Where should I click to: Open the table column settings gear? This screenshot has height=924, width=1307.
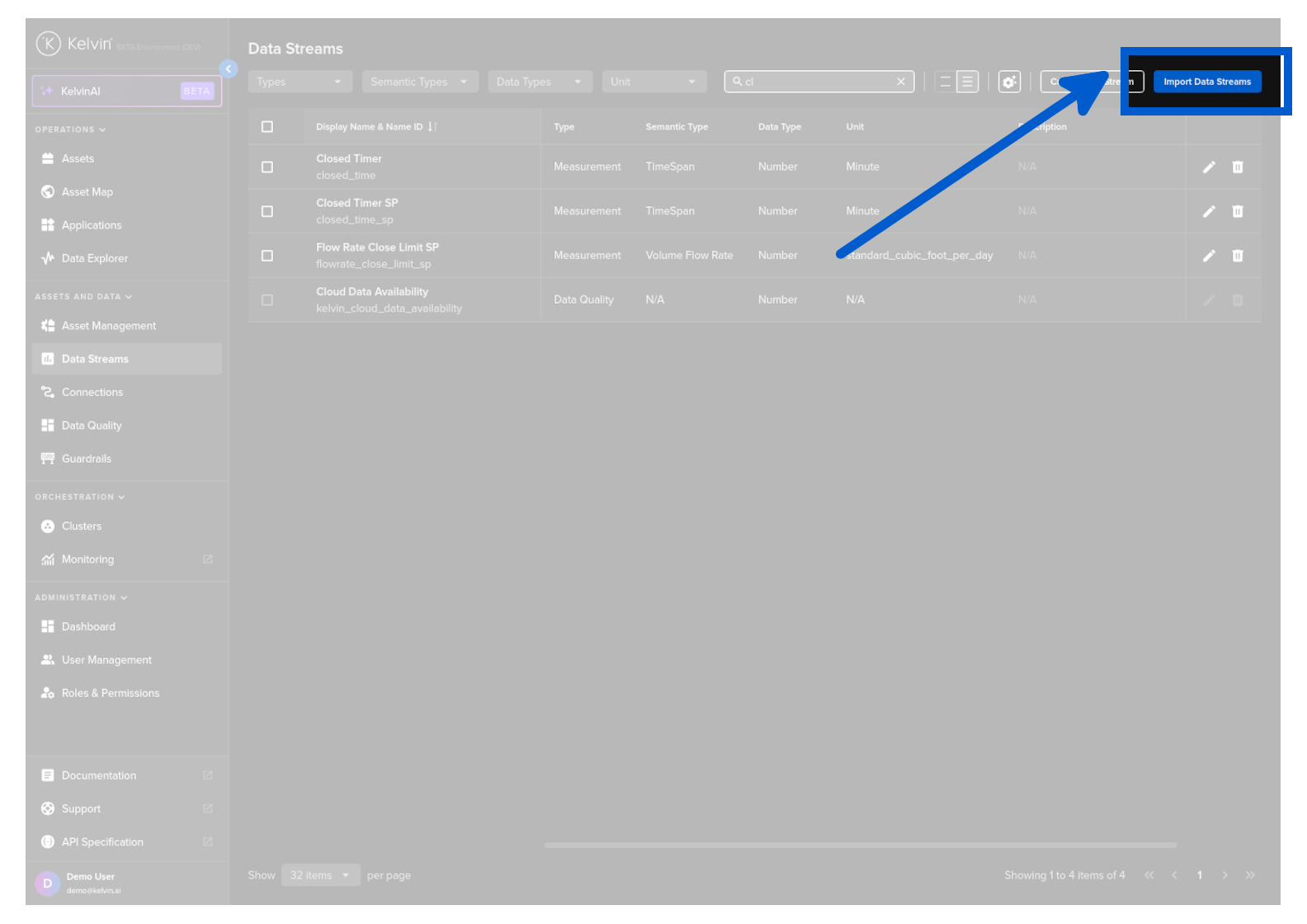point(1009,82)
